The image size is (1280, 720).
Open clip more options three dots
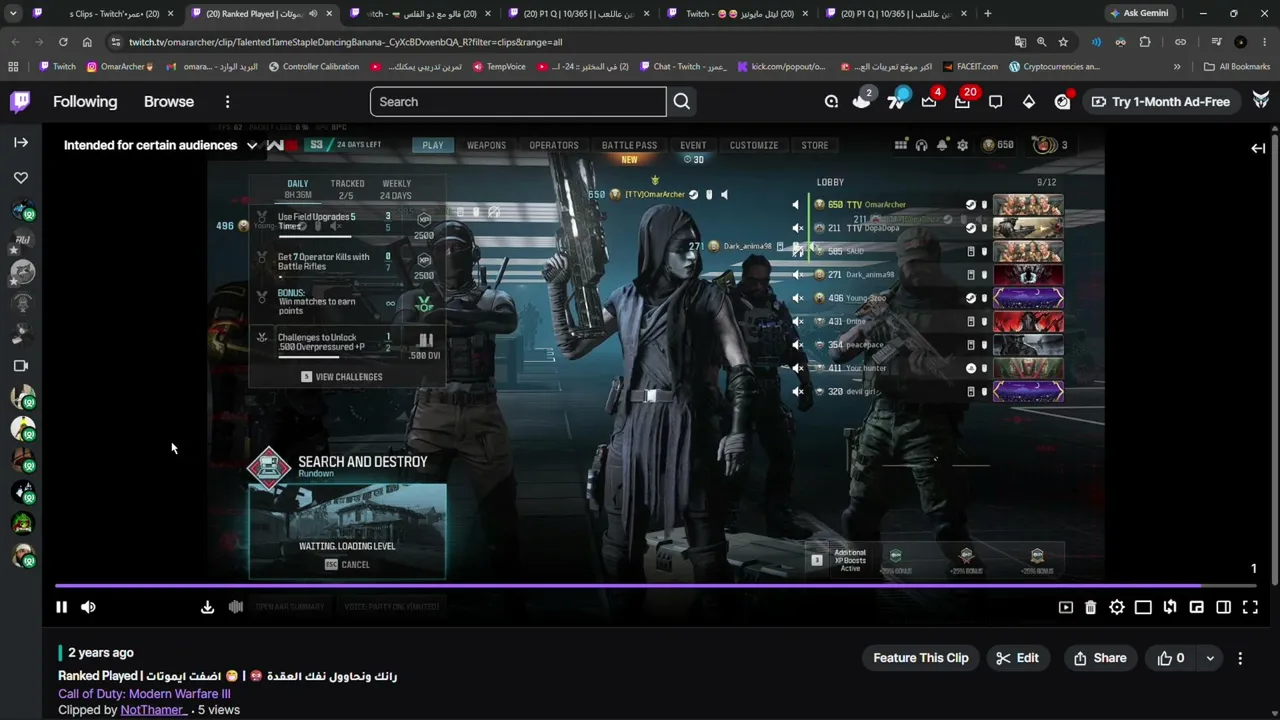click(1240, 658)
